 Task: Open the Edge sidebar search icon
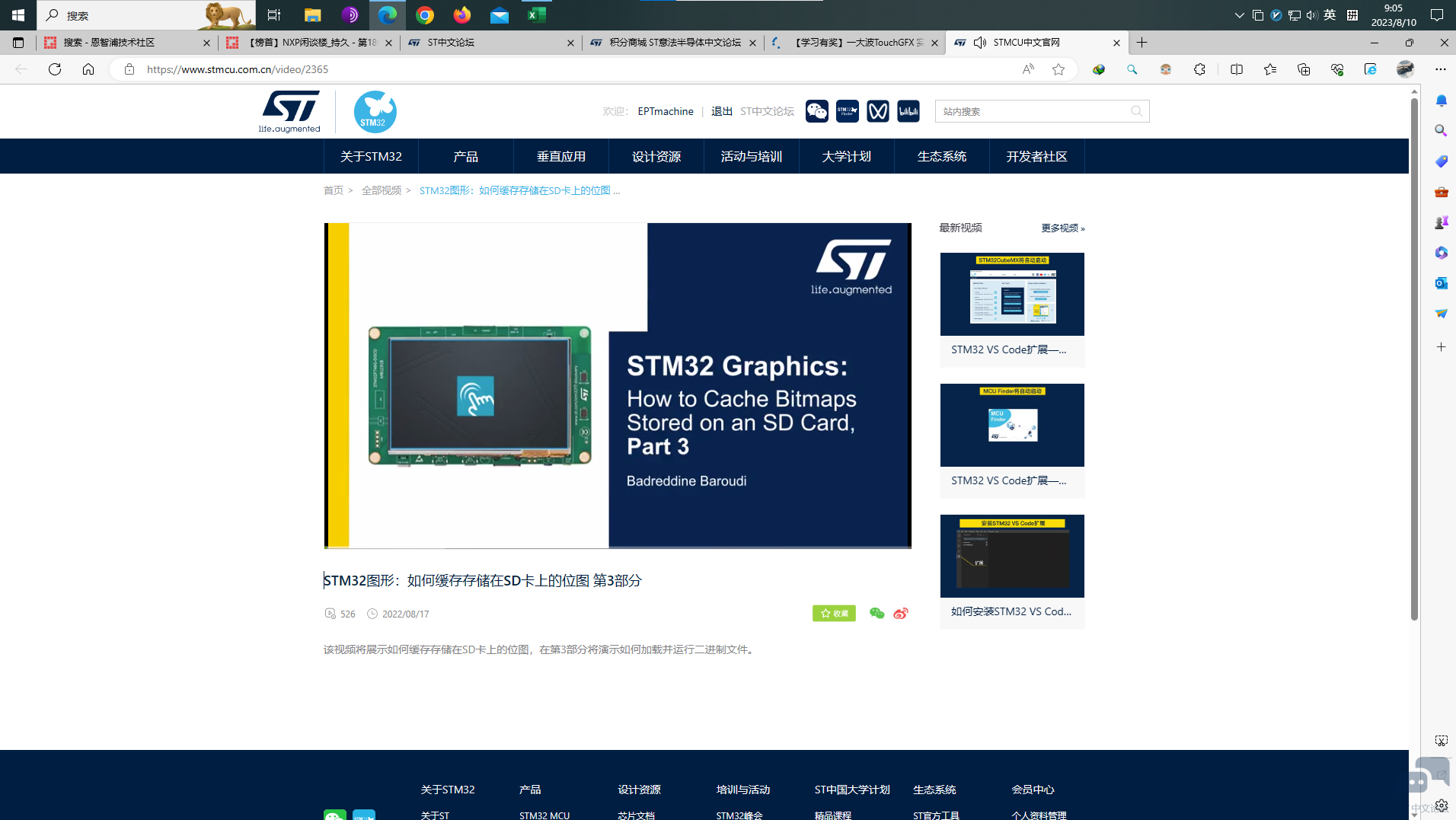[1441, 131]
